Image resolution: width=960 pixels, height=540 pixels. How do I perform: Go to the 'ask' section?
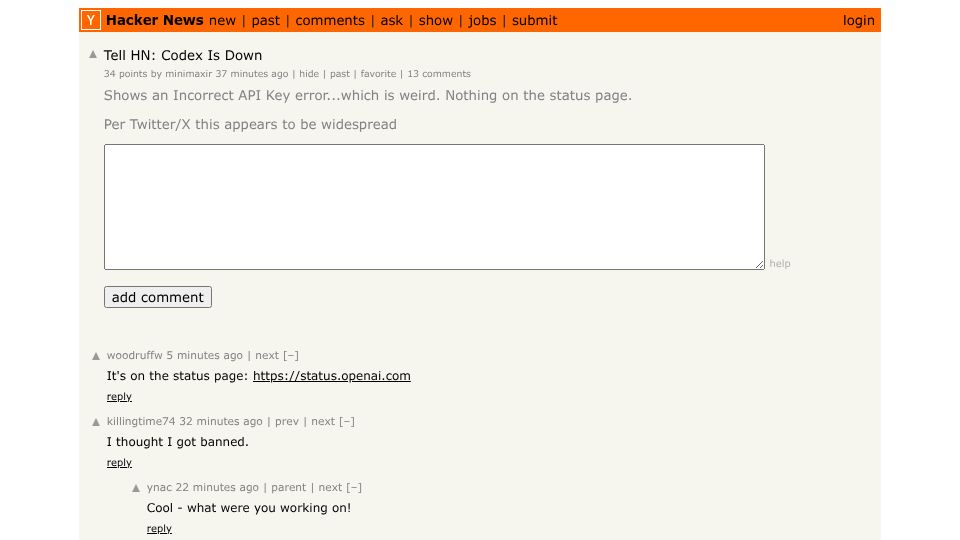[392, 21]
